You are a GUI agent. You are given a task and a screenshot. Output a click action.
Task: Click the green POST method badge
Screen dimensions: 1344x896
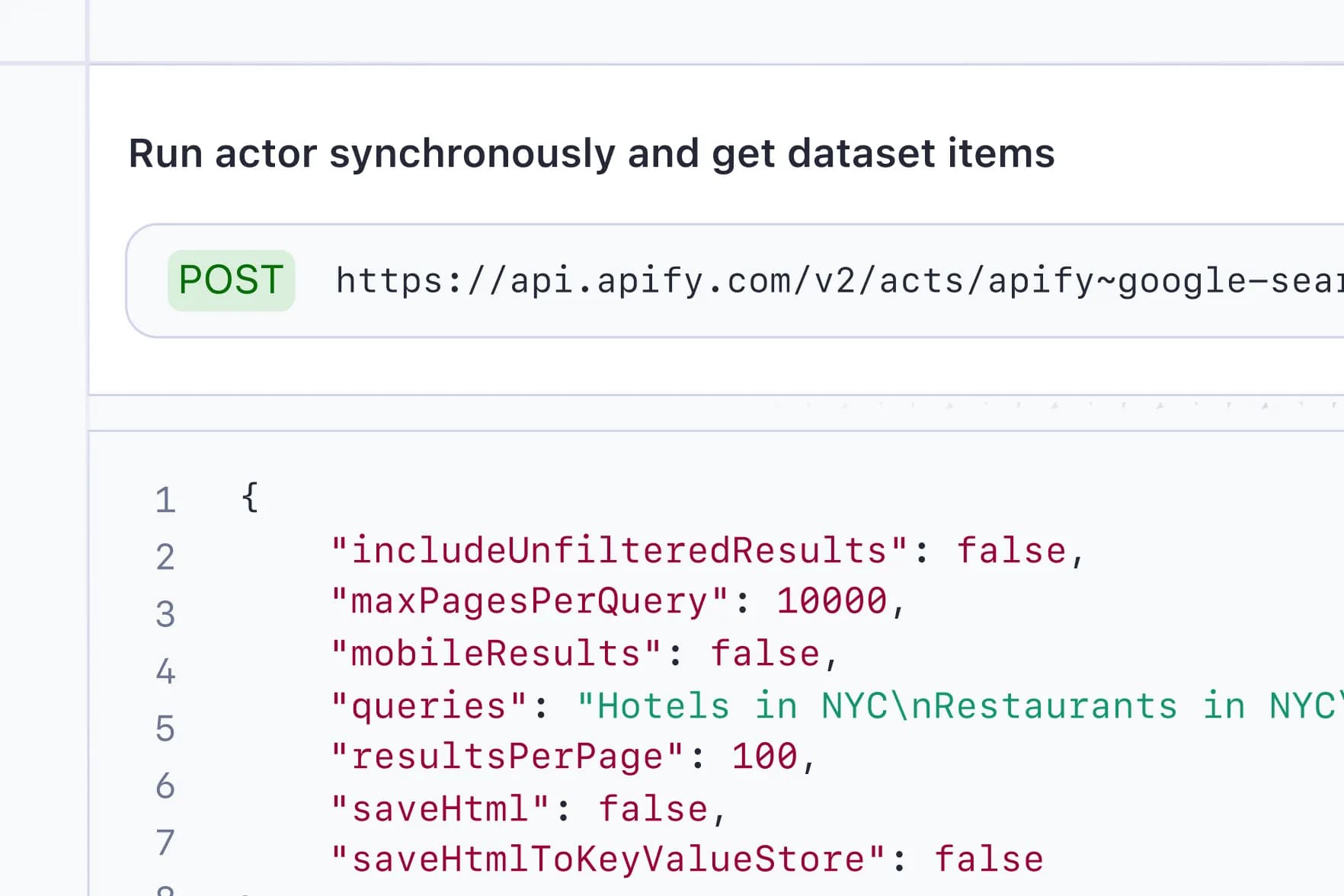(x=231, y=280)
